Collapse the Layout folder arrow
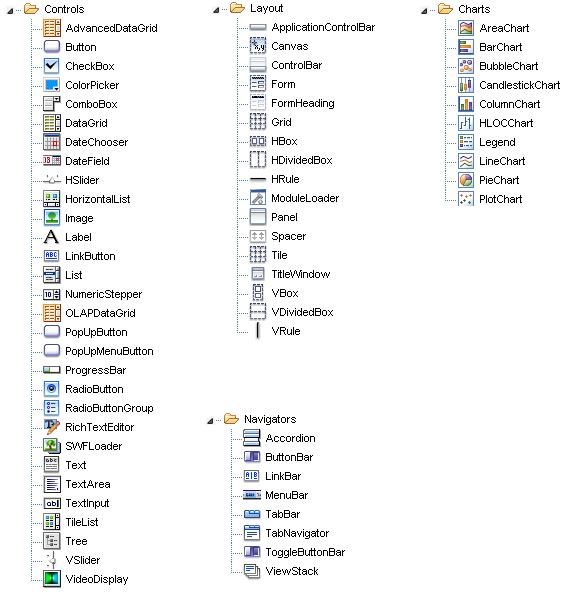 [216, 10]
